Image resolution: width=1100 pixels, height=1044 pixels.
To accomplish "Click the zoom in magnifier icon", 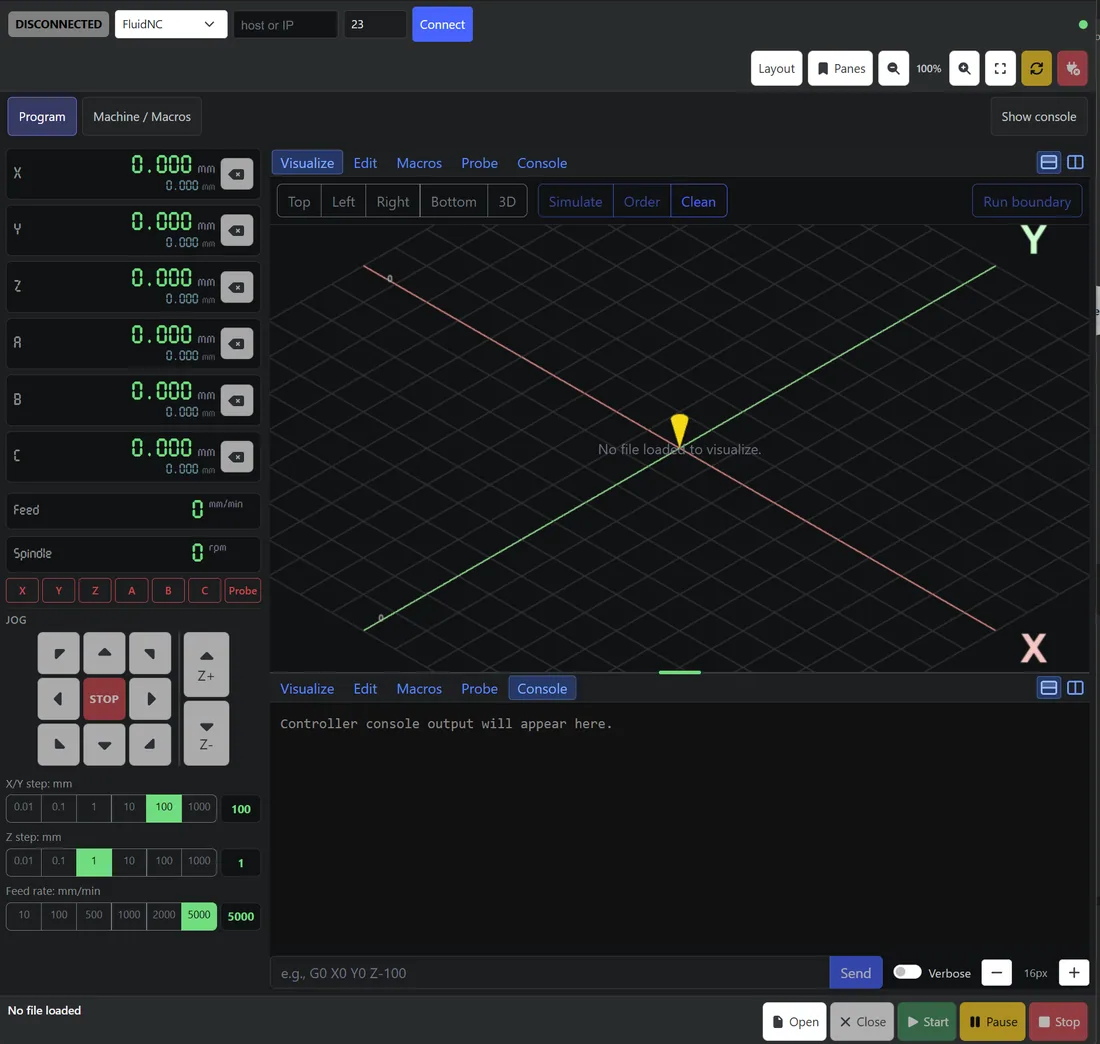I will pyautogui.click(x=964, y=68).
